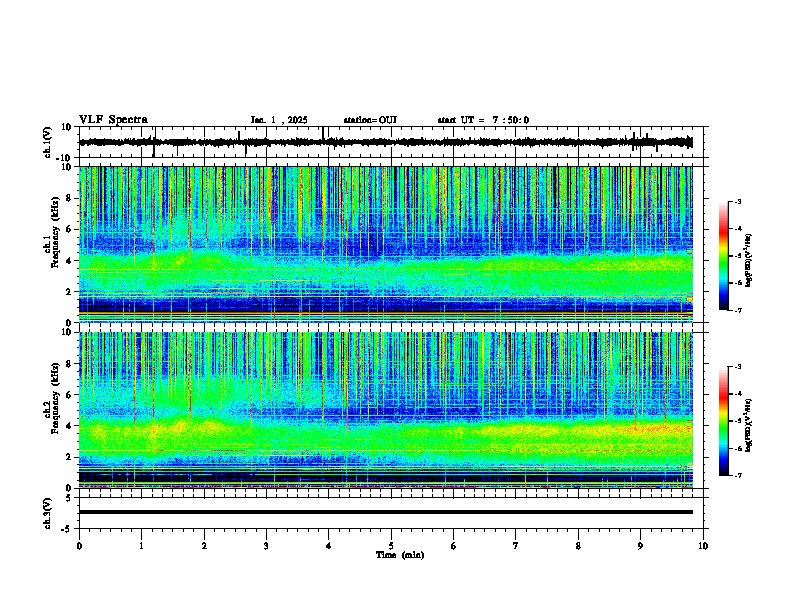The image size is (792, 612).
Task: Click the 'ch.3(V)' axis label
Action: tap(48, 513)
